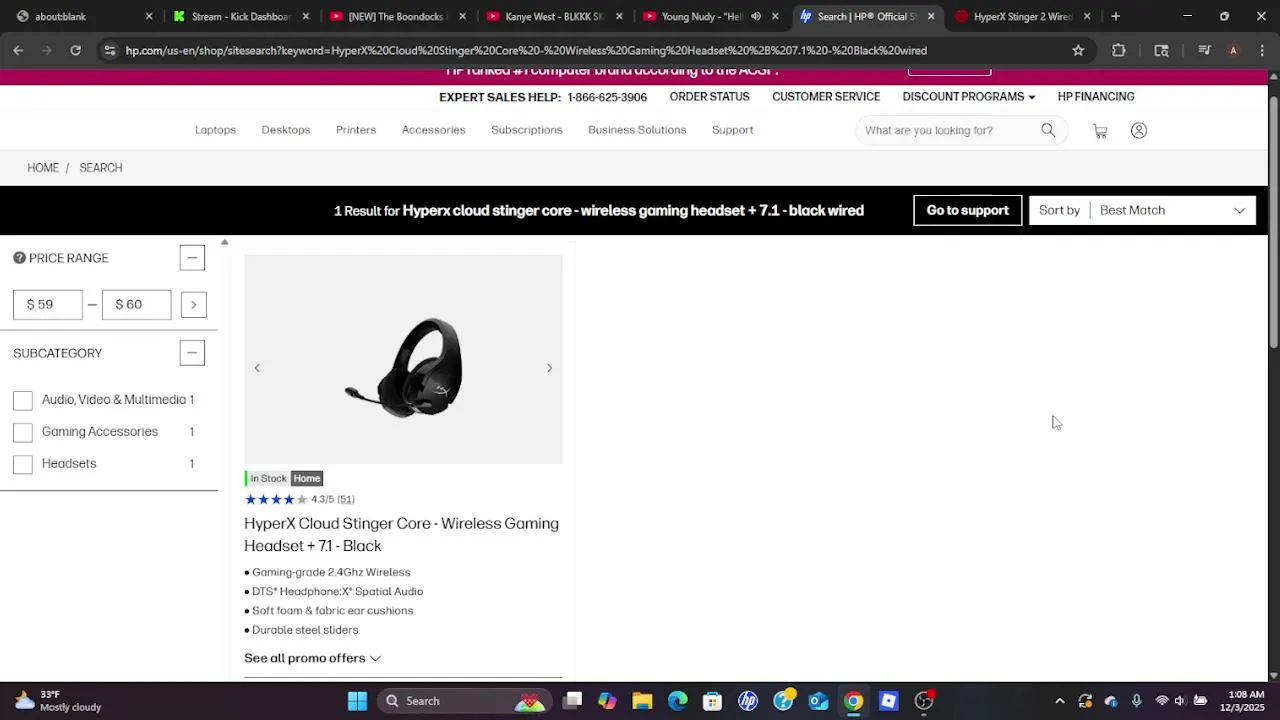Screen dimensions: 1280x720
Task: Show previous product image of the headset
Action: pyautogui.click(x=257, y=368)
